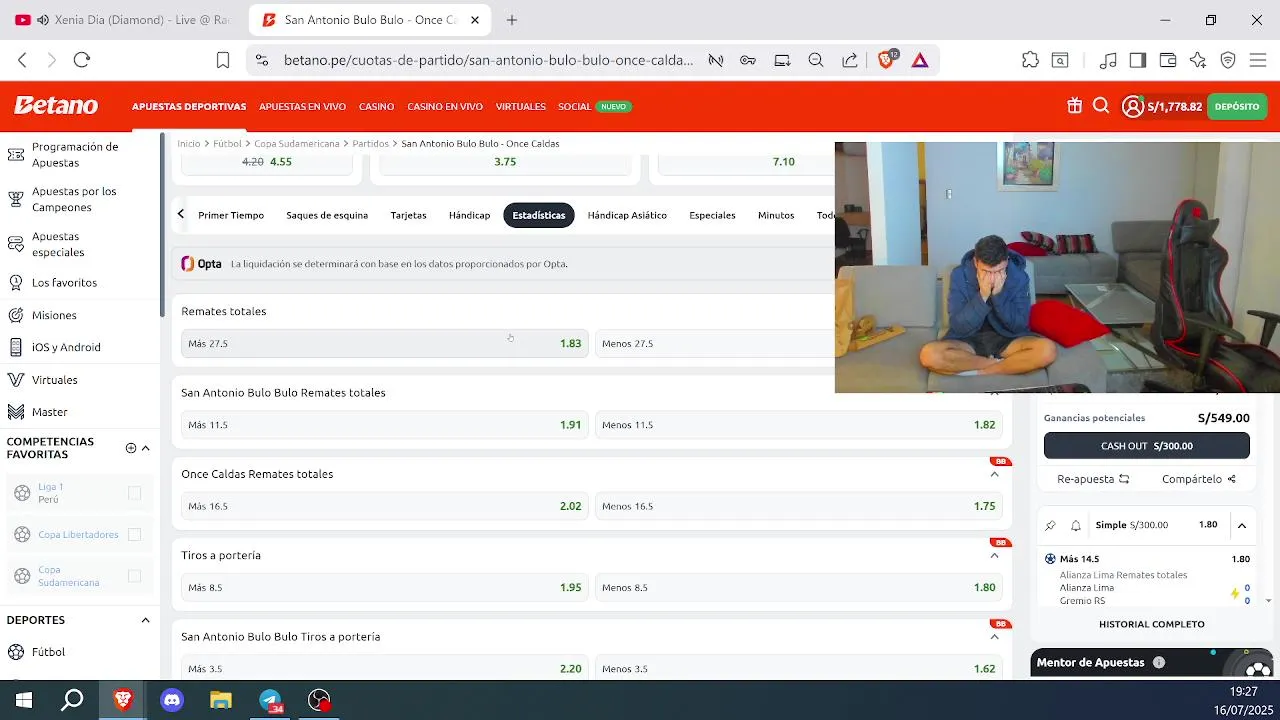This screenshot has height=720, width=1280.
Task: Collapse Tiros a portería market
Action: point(994,555)
